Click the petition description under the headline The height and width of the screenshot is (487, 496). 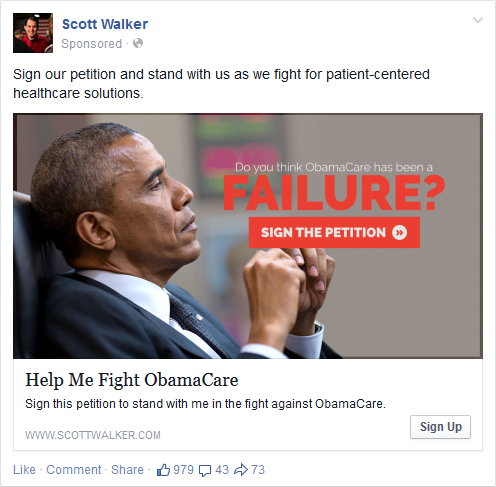tap(205, 404)
